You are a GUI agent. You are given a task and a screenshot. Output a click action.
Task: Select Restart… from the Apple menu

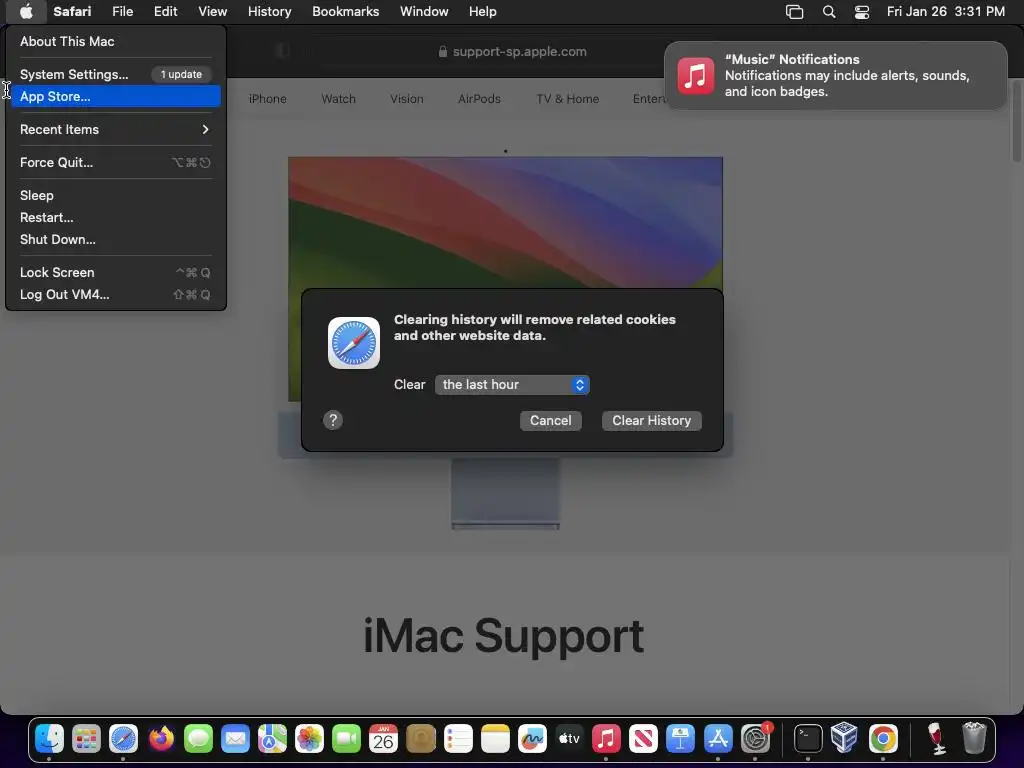[115, 217]
